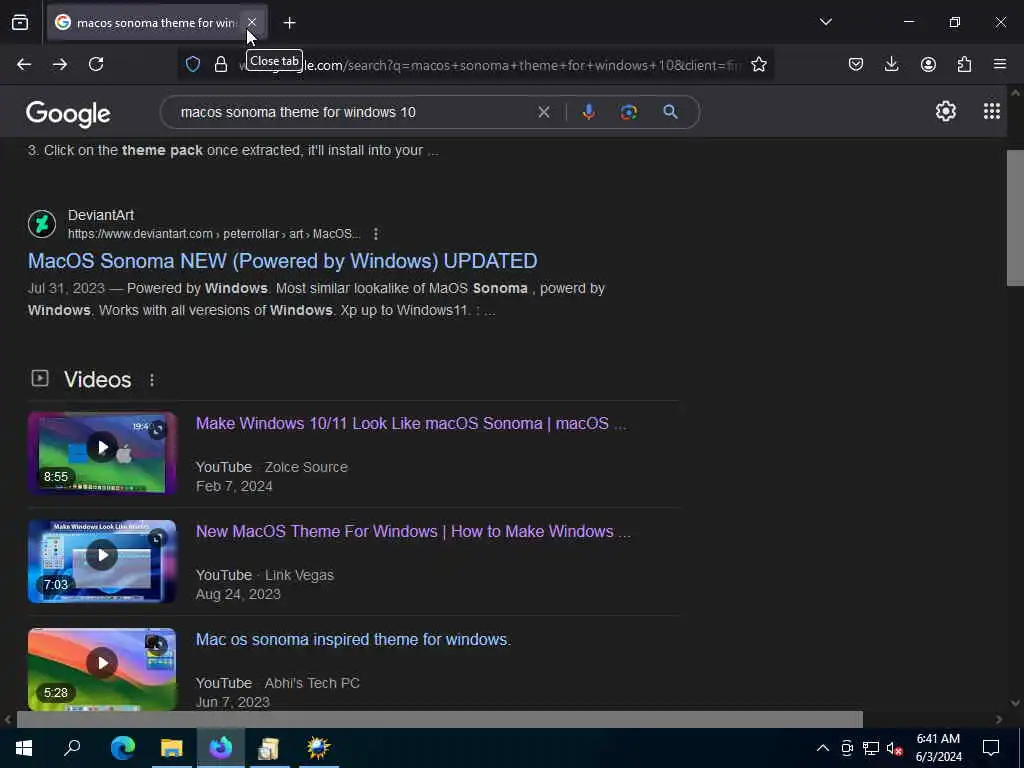Go back to previous page
The width and height of the screenshot is (1024, 768).
[24, 64]
